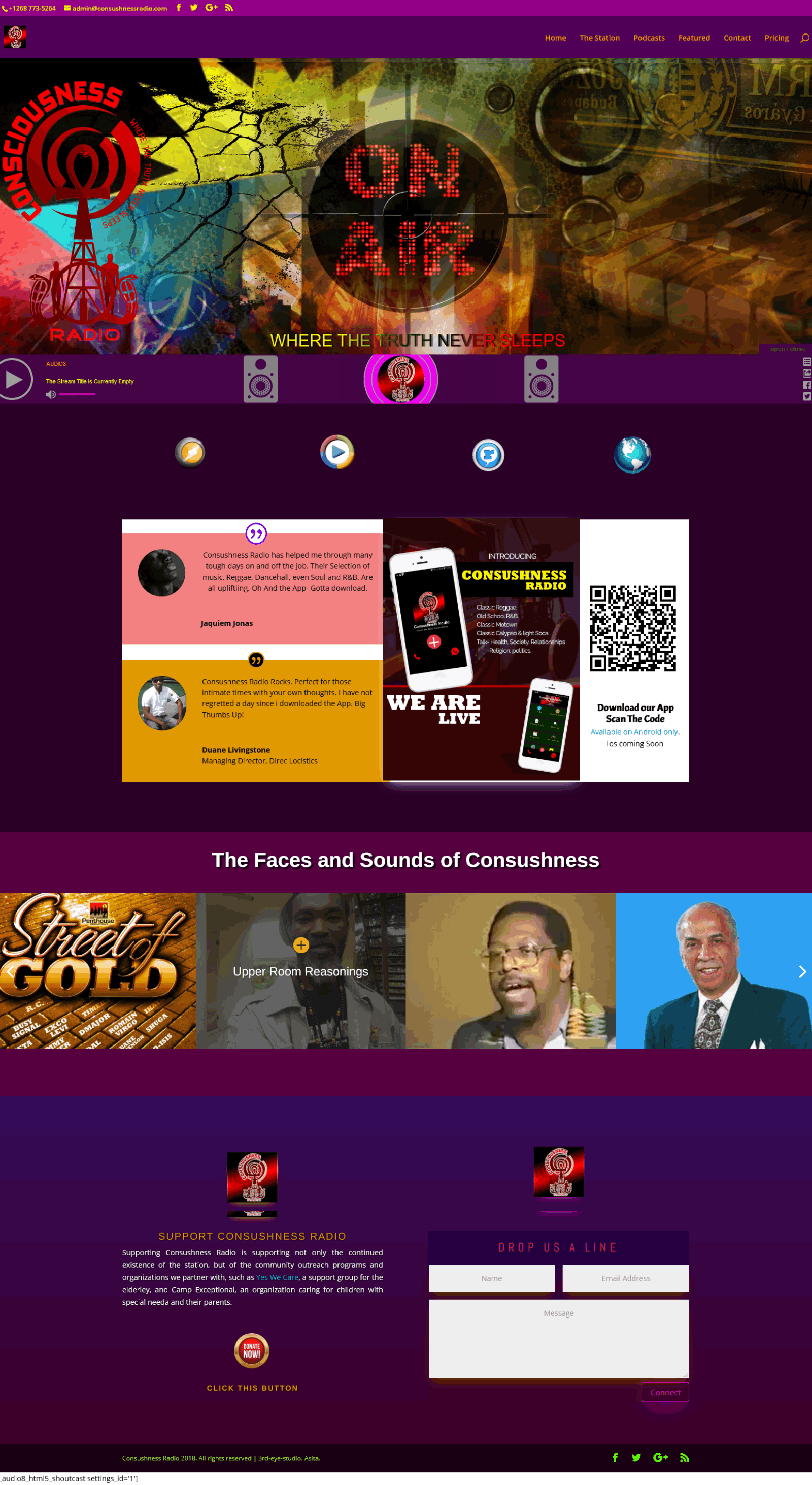Screen dimensions: 812x1485
Task: Mute the audio player volume icon
Action: [x=51, y=394]
